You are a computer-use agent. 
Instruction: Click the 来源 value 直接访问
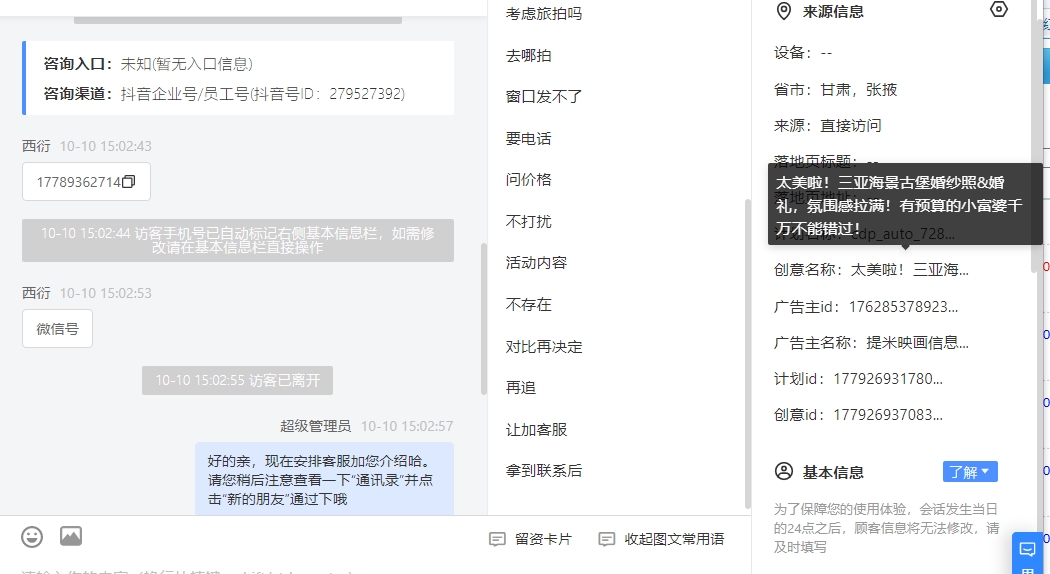(851, 126)
